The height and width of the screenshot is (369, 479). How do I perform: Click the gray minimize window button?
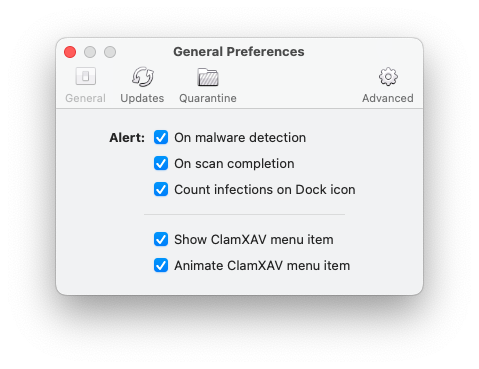point(90,52)
